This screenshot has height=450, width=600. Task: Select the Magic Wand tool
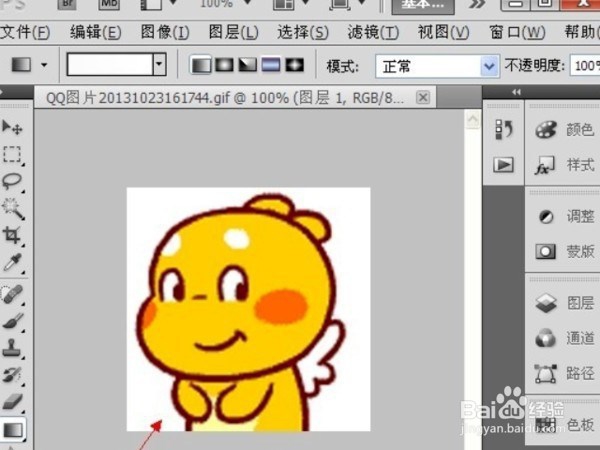coord(12,209)
